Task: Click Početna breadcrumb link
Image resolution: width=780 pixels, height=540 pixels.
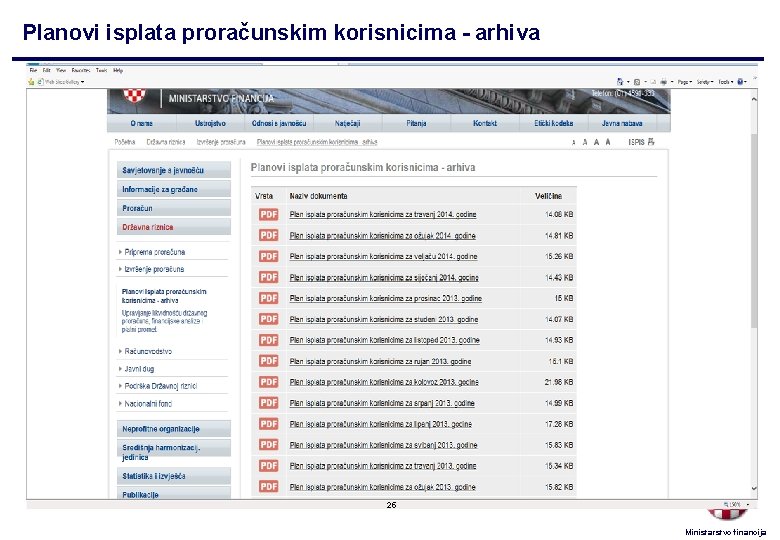Action: pyautogui.click(x=125, y=142)
